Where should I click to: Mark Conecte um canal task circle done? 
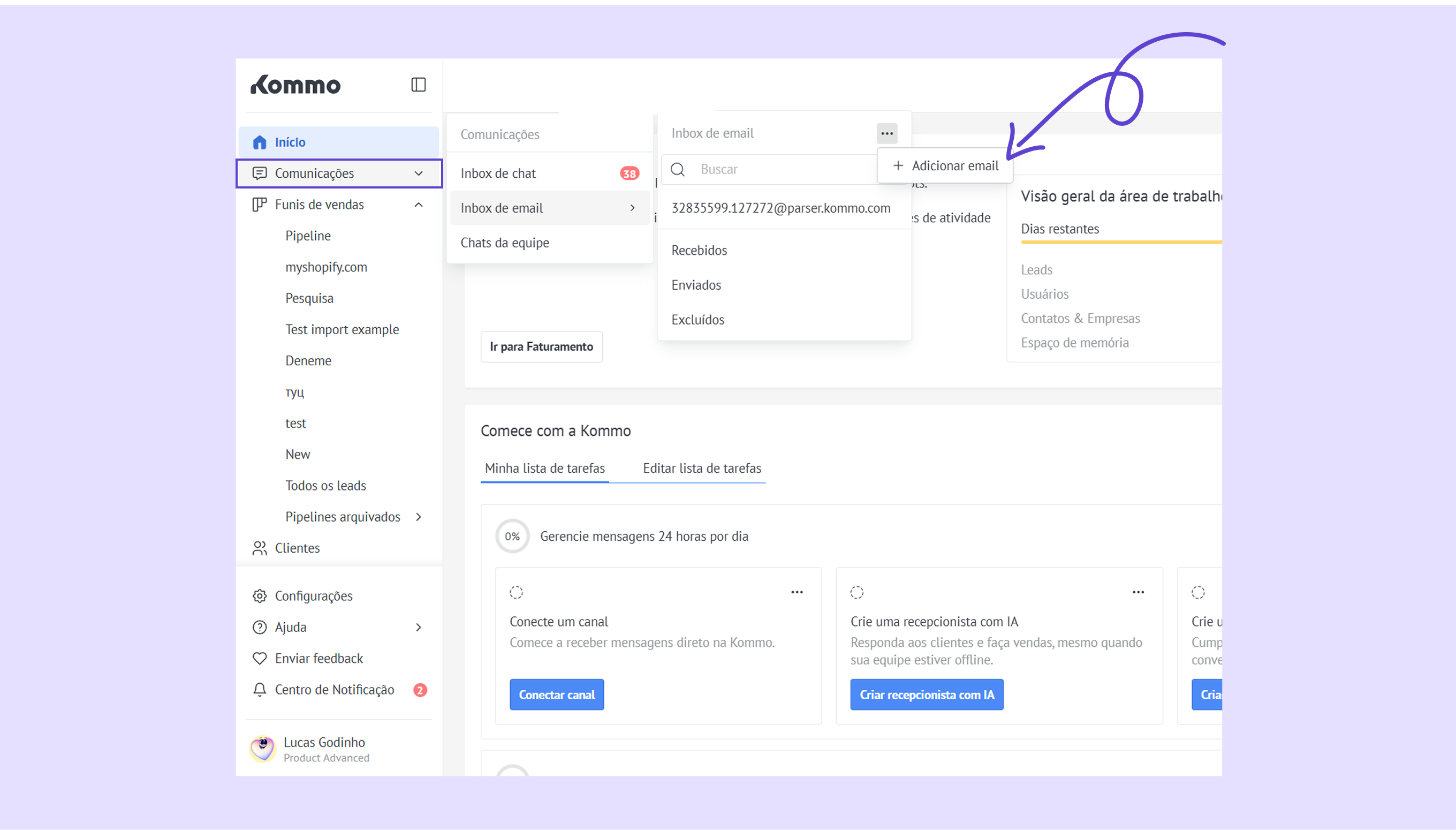point(517,592)
